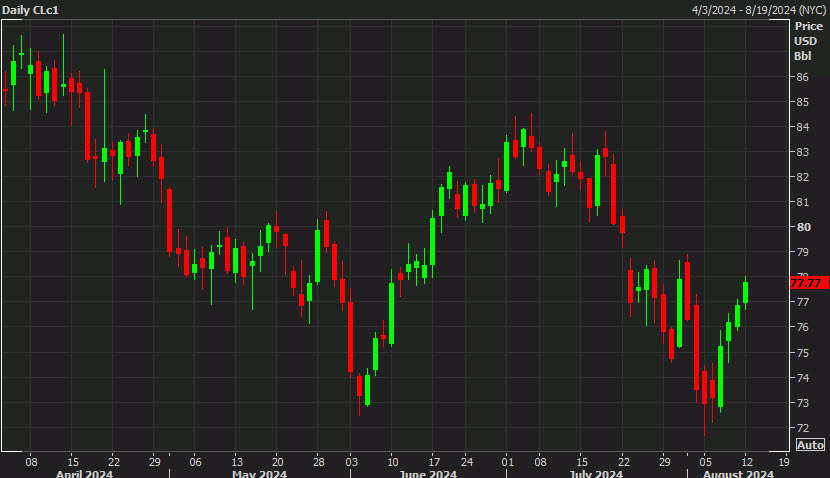Viewport: 830px width, 478px height.
Task: Click the June 2024 month label
Action: coord(428,473)
